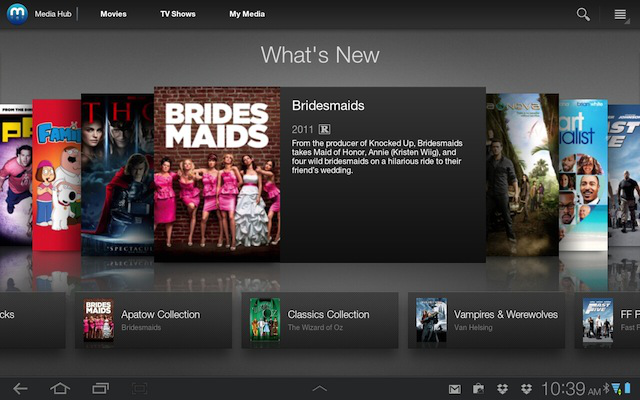Open the Vampires & Werewolves card
This screenshot has height=400, width=640.
click(487, 320)
